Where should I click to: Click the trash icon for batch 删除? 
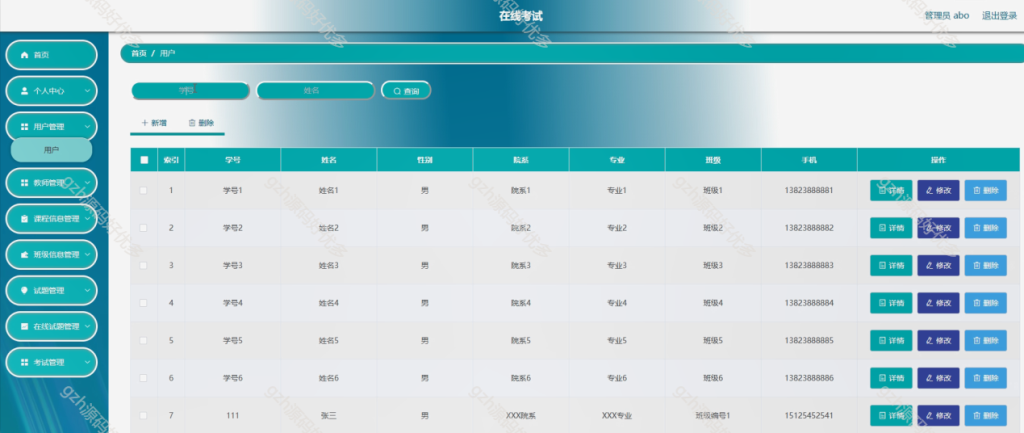pyautogui.click(x=192, y=123)
